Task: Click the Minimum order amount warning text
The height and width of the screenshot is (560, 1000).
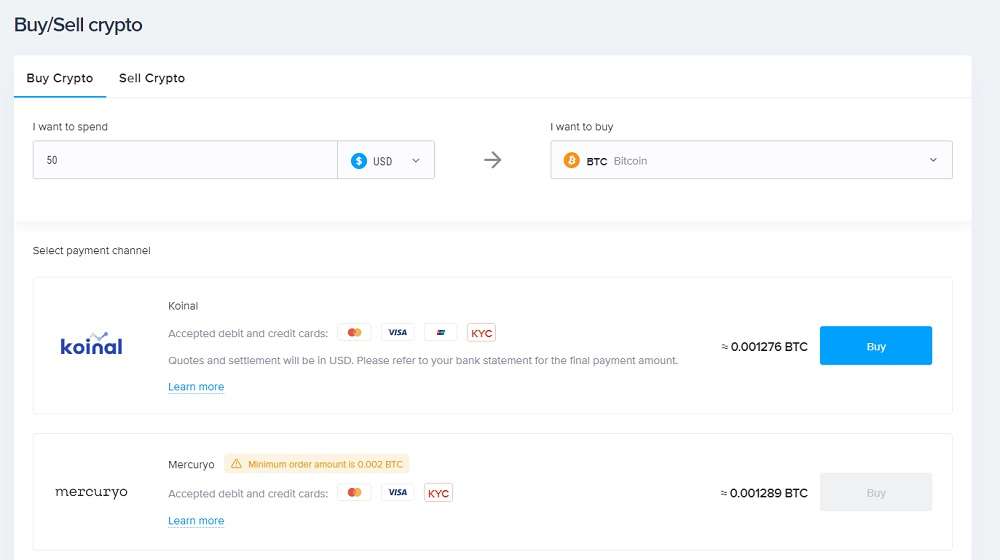Action: pos(325,464)
